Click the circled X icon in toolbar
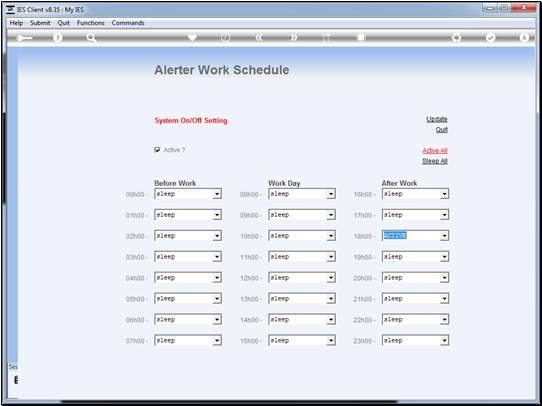Screen dimensions: 542x406 click(524, 38)
